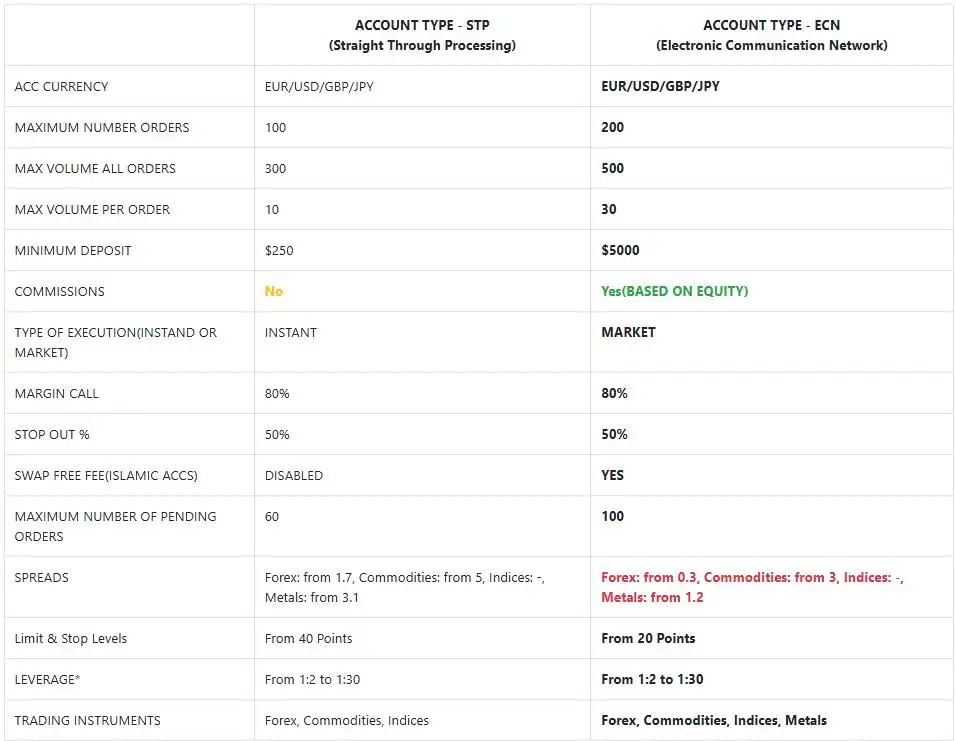
Task: Click the INSTANT execution type value
Action: (291, 332)
